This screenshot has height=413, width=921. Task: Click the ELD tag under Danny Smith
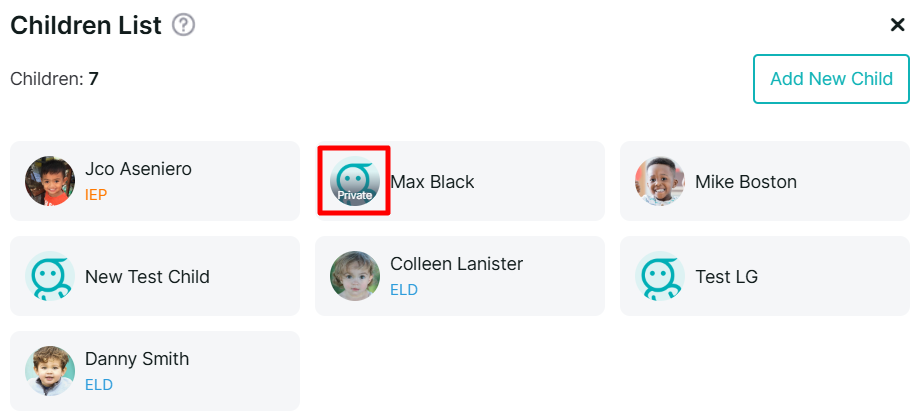[99, 385]
